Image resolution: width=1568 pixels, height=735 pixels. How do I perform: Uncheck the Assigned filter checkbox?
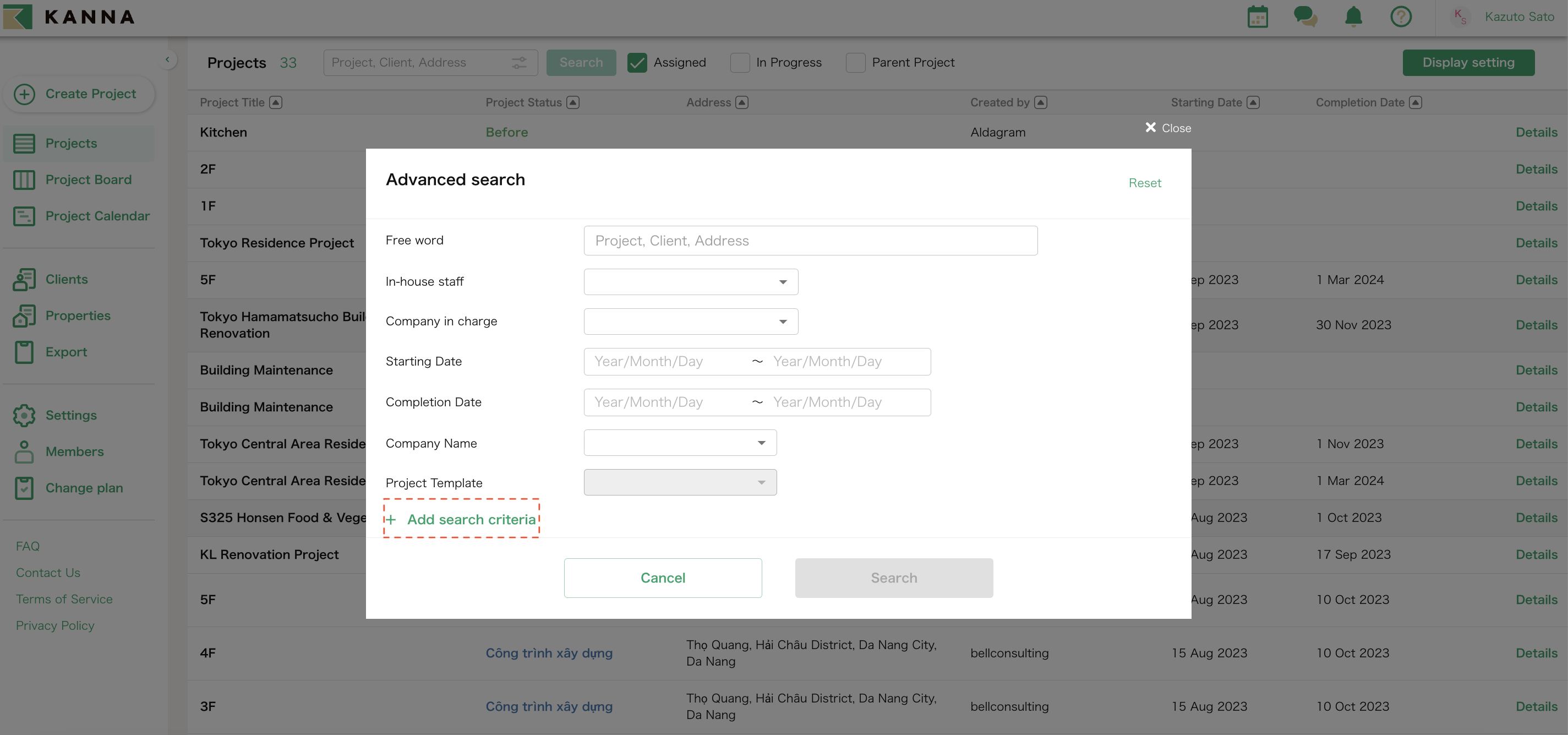pyautogui.click(x=637, y=62)
